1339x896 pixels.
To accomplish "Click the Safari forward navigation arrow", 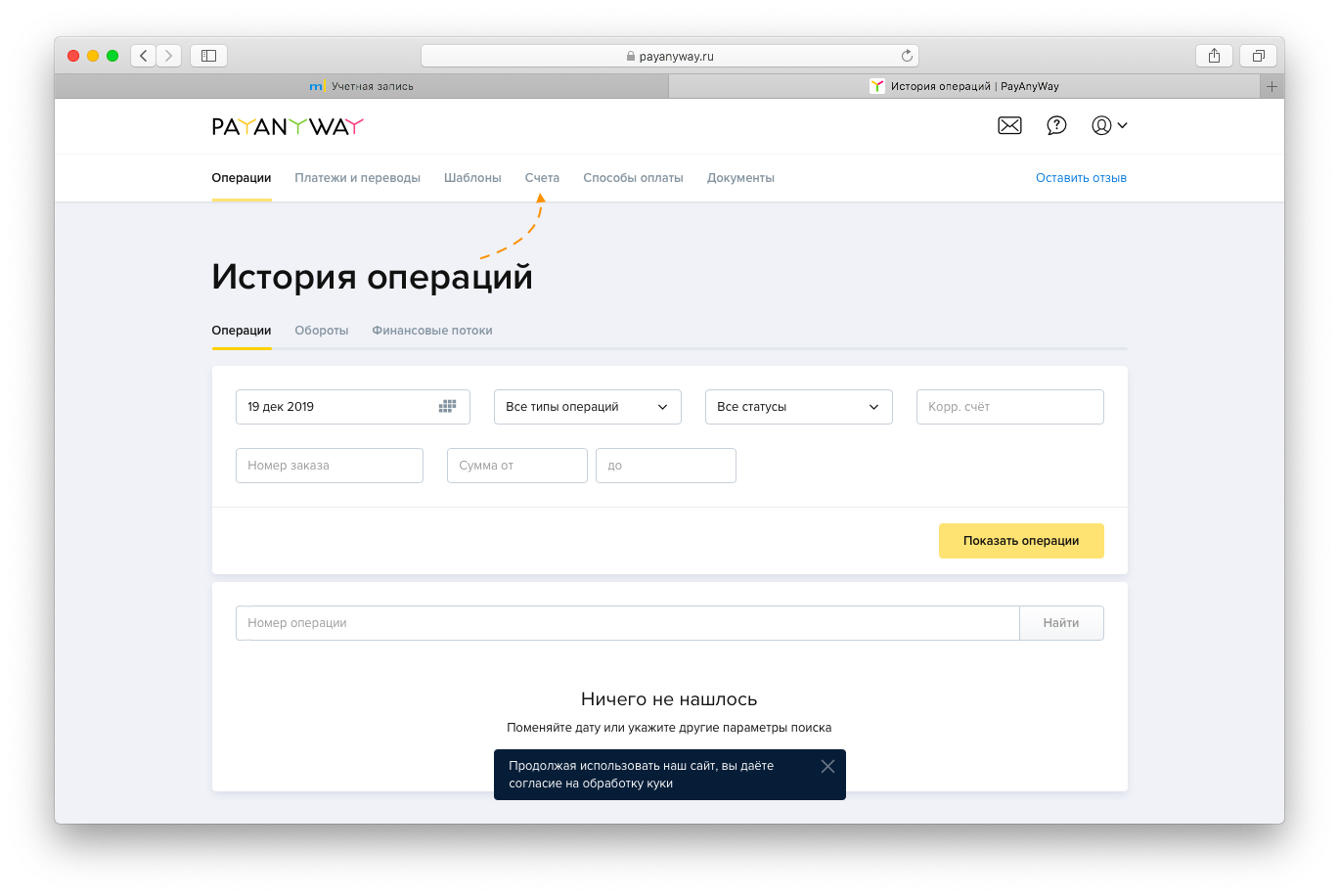I will 169,56.
